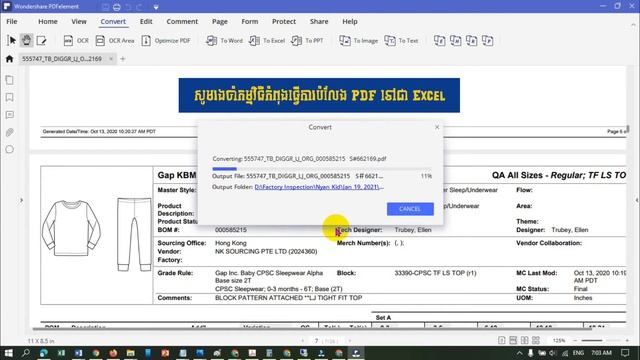Viewport: 640px width, 360px height.
Task: Zoom in with plus button
Action: (x=627, y=340)
